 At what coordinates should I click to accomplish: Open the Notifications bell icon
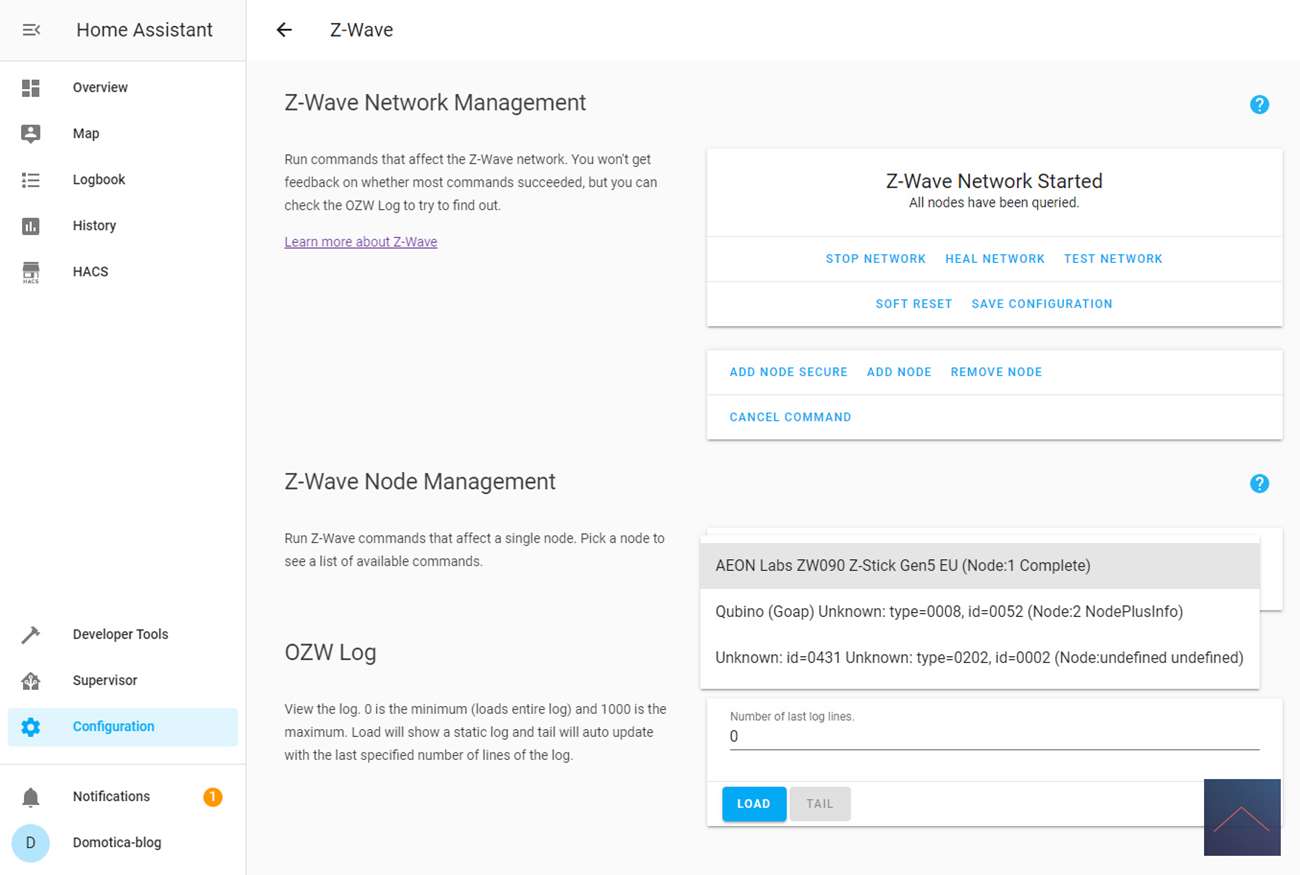tap(31, 797)
